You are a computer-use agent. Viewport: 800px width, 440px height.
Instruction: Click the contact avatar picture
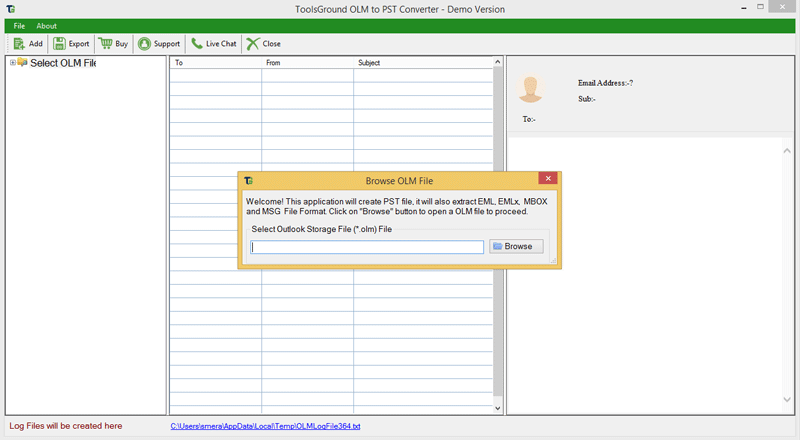pos(530,88)
